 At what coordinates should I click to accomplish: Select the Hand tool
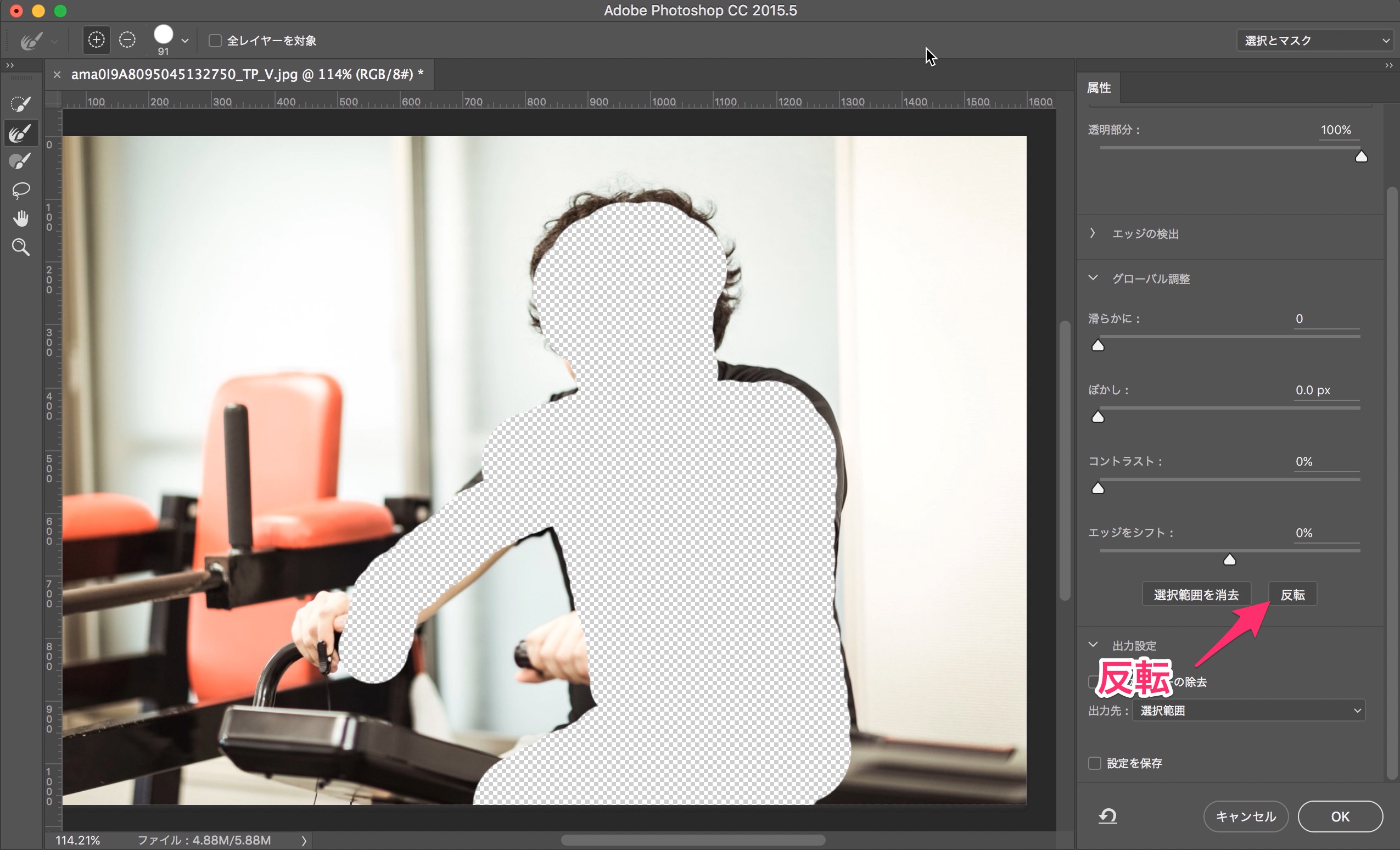[x=21, y=218]
